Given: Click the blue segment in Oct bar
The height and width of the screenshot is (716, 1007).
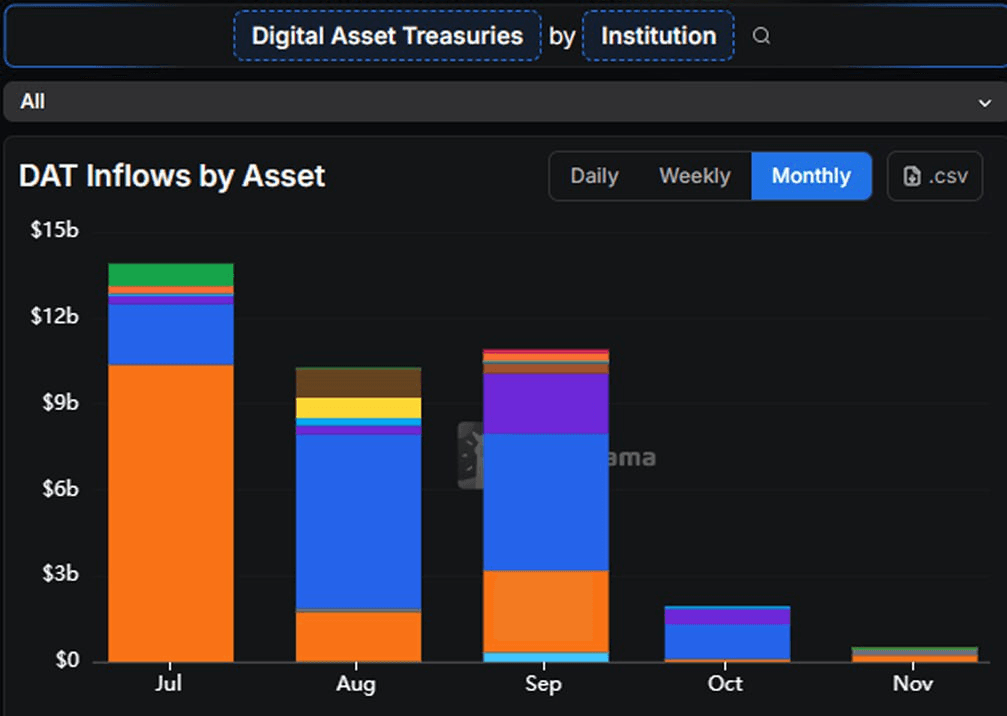Looking at the screenshot, I should tap(727, 641).
